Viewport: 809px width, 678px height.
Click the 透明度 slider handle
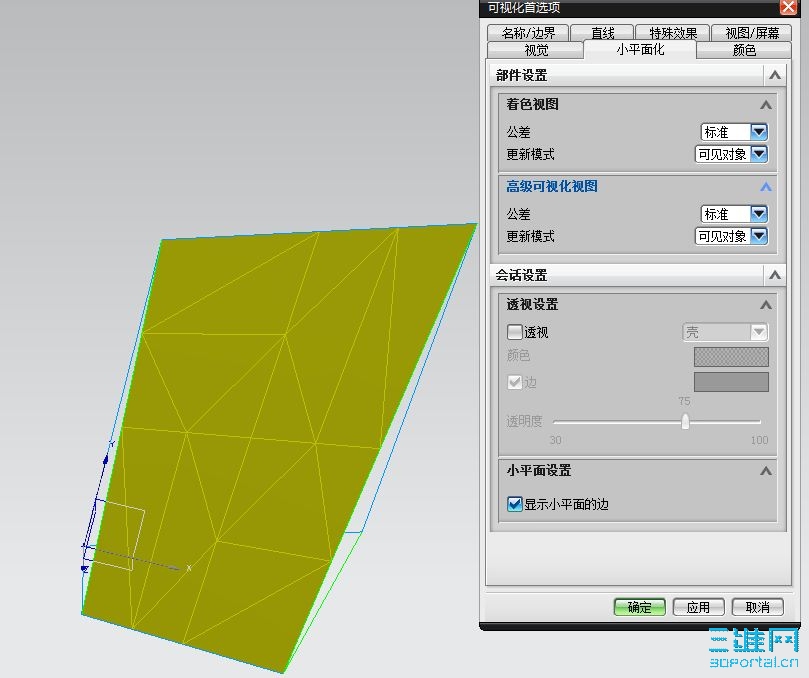click(x=685, y=422)
